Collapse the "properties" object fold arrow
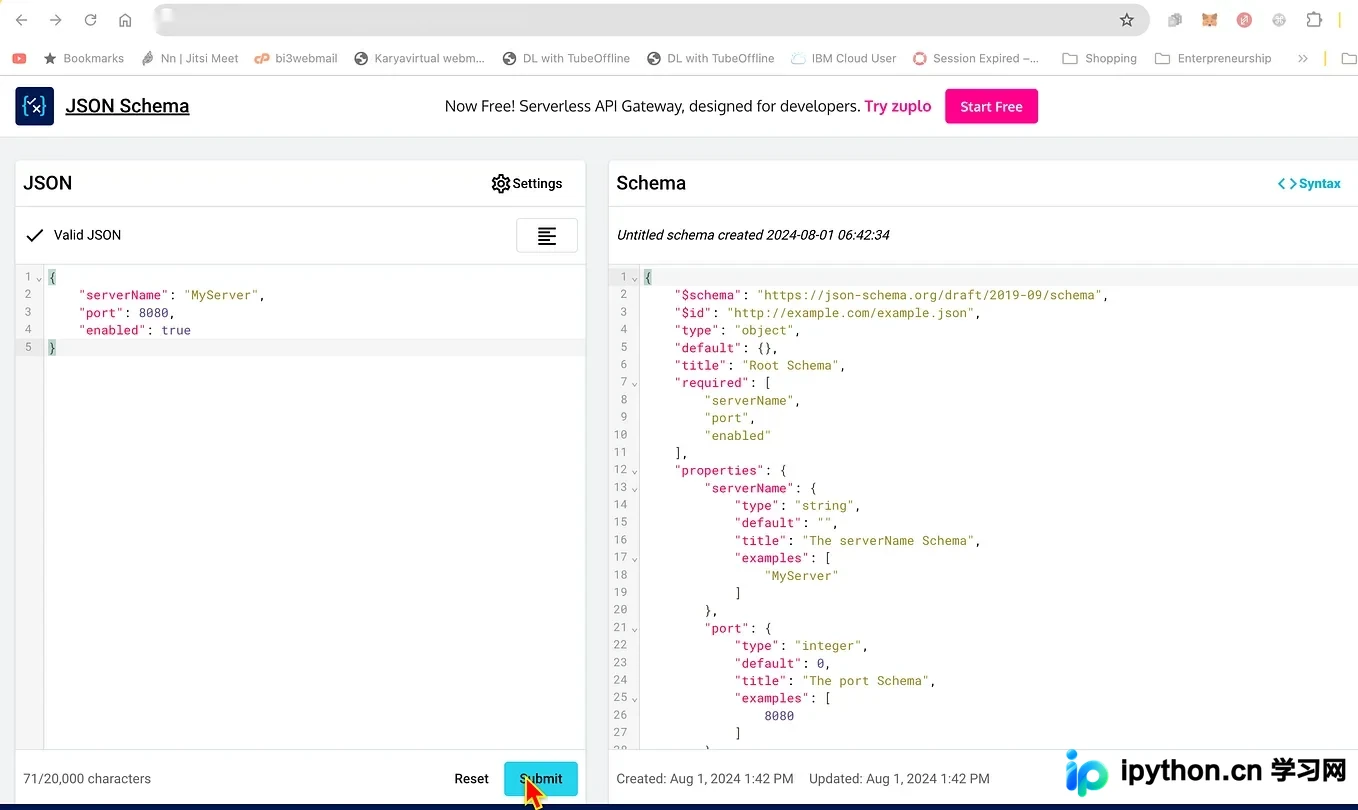 coord(633,471)
